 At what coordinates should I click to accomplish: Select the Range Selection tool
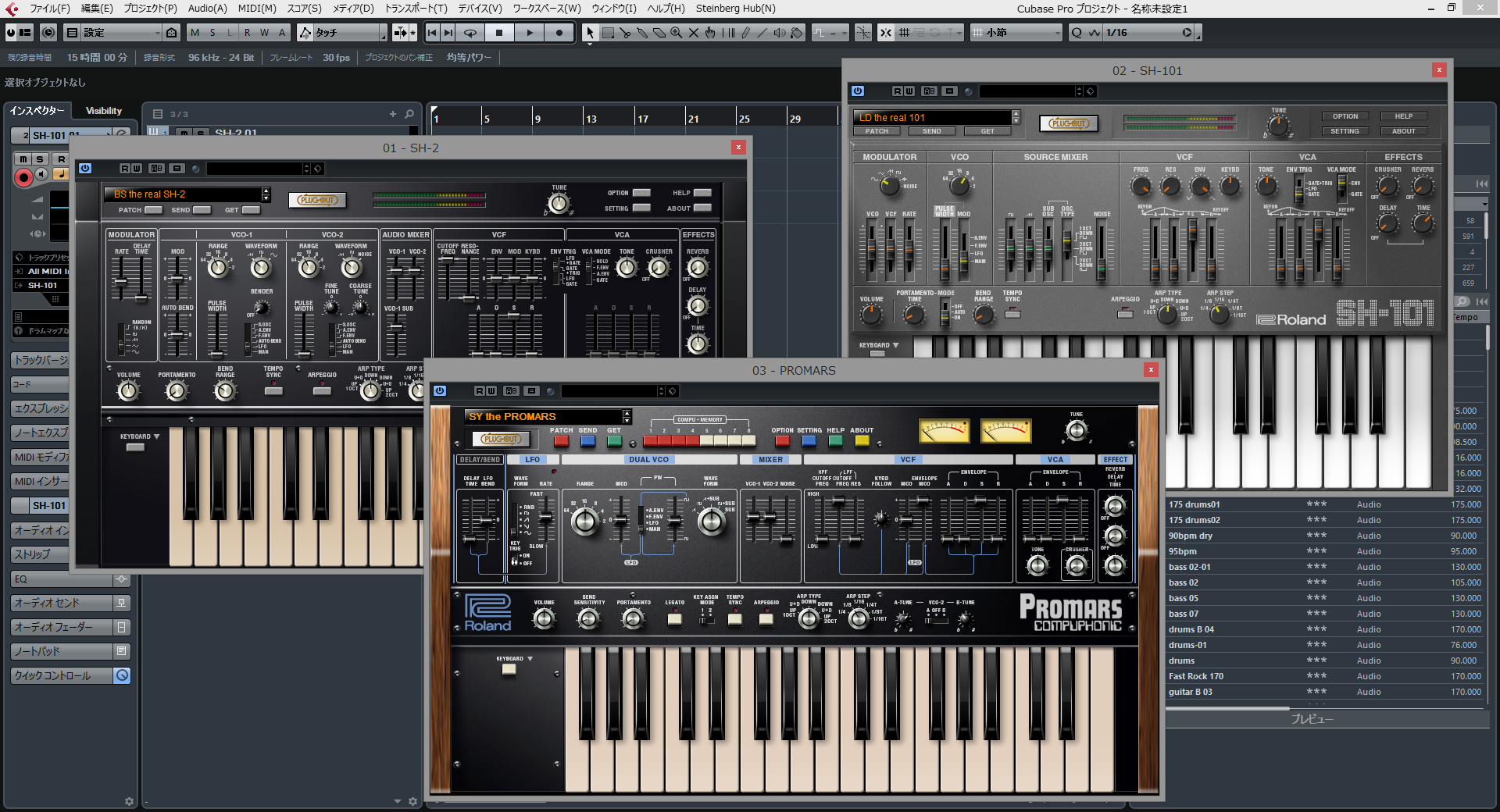click(x=608, y=33)
